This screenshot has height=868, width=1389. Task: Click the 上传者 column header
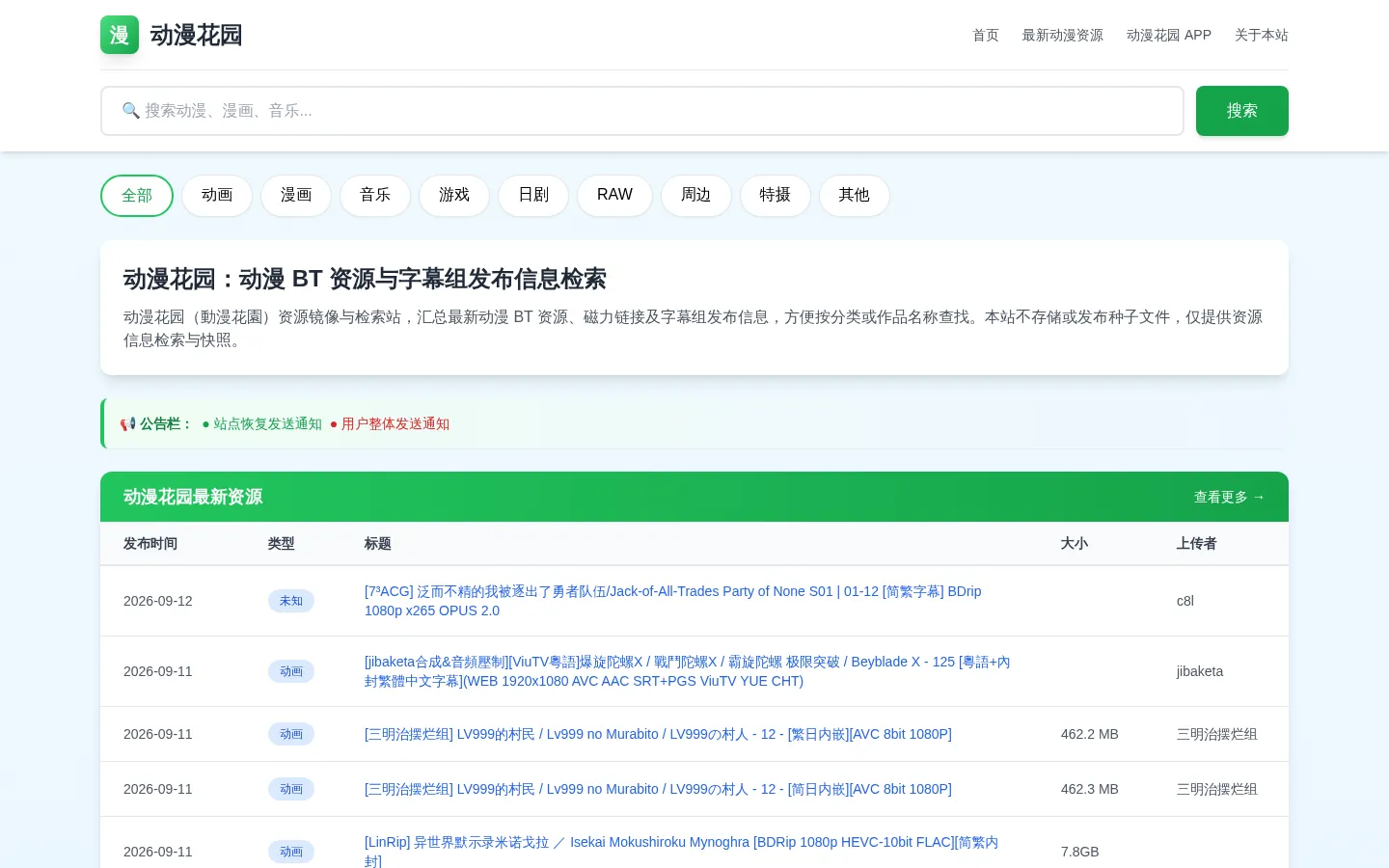pos(1197,544)
